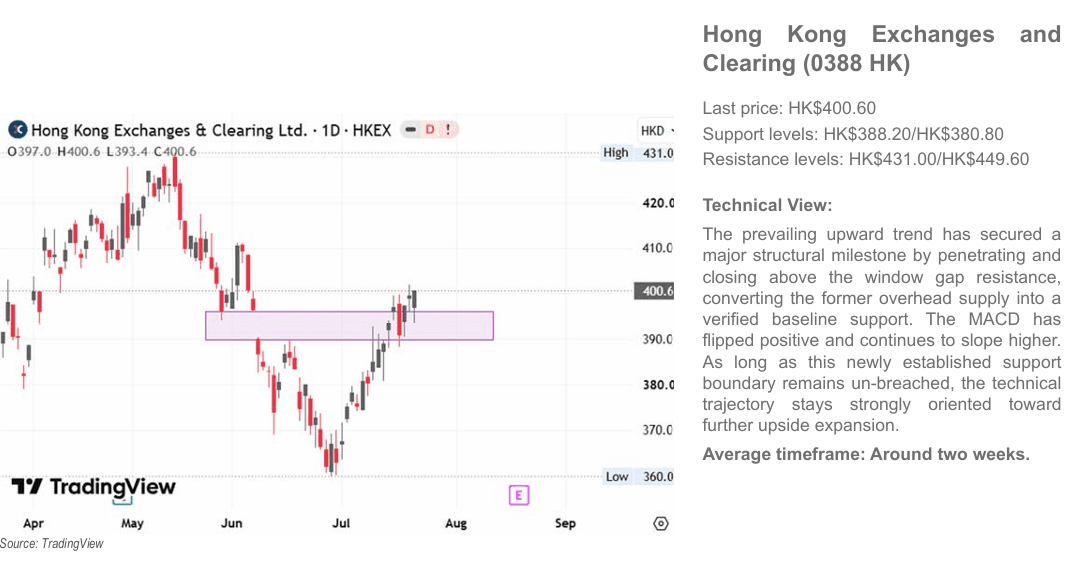
Task: Click the Source: TradingView caption
Action: coord(52,544)
